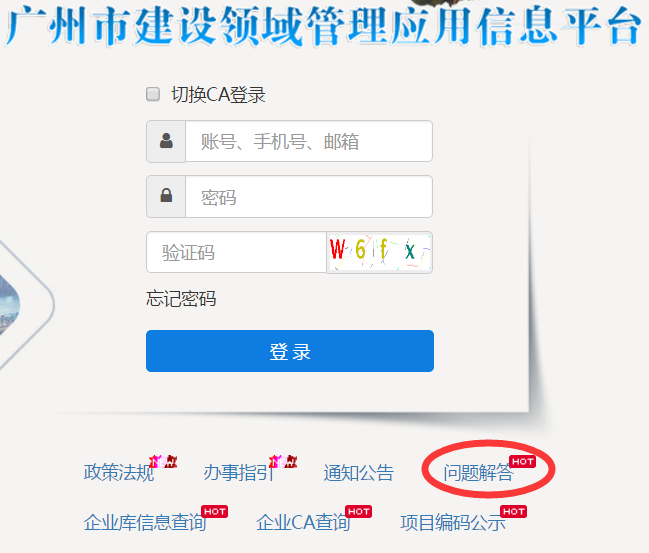Click the HOT badge on 问题解答

(523, 462)
